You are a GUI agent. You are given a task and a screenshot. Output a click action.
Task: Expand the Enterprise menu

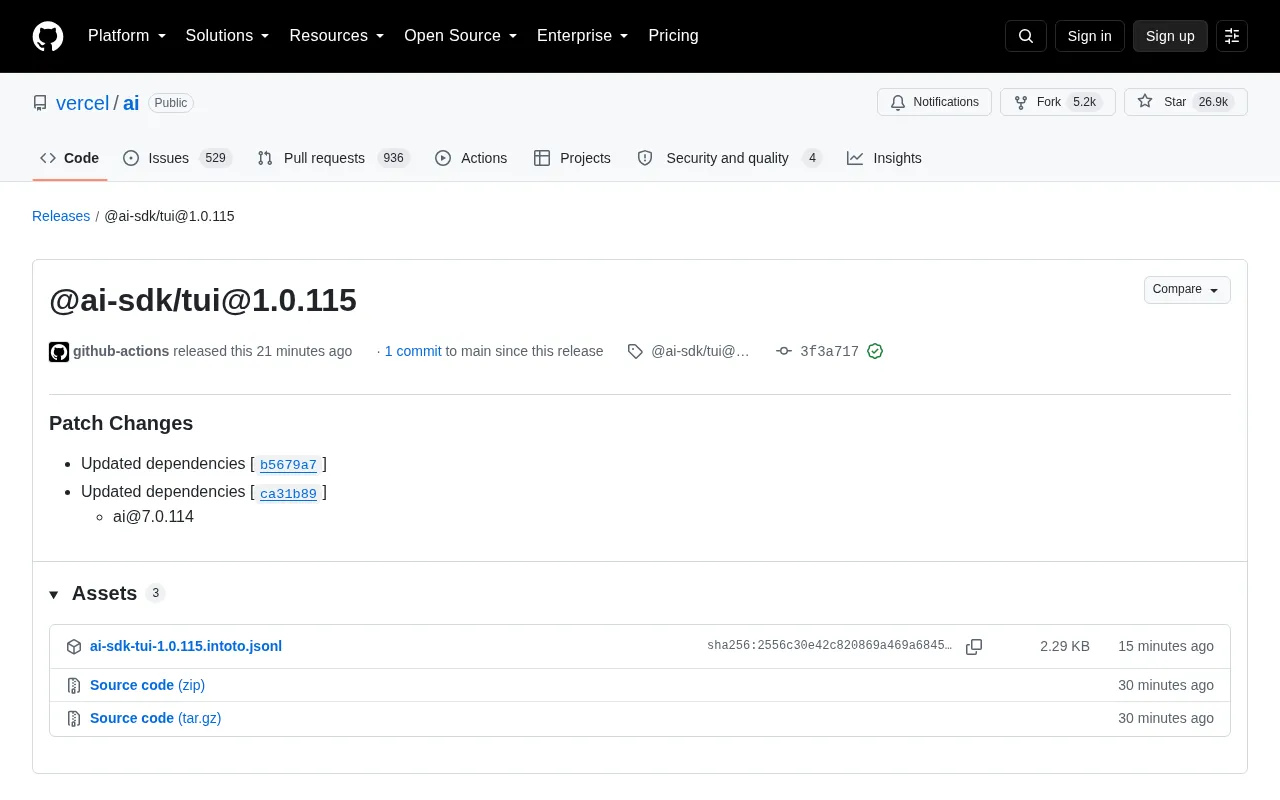point(583,36)
